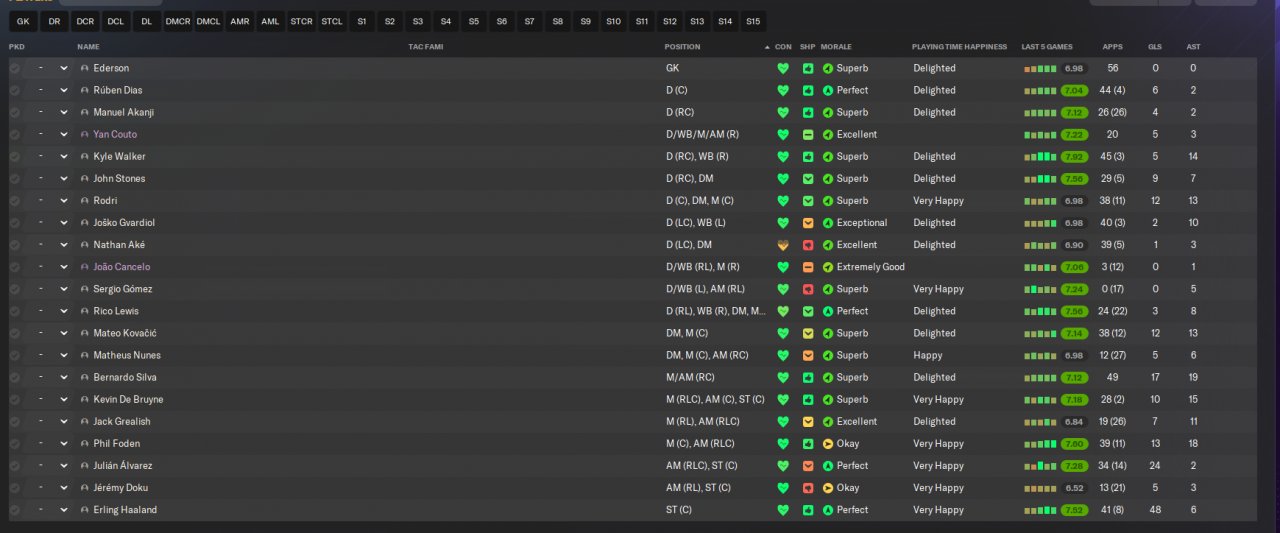Sort the table by the Name column
The height and width of the screenshot is (533, 1280).
coord(88,47)
